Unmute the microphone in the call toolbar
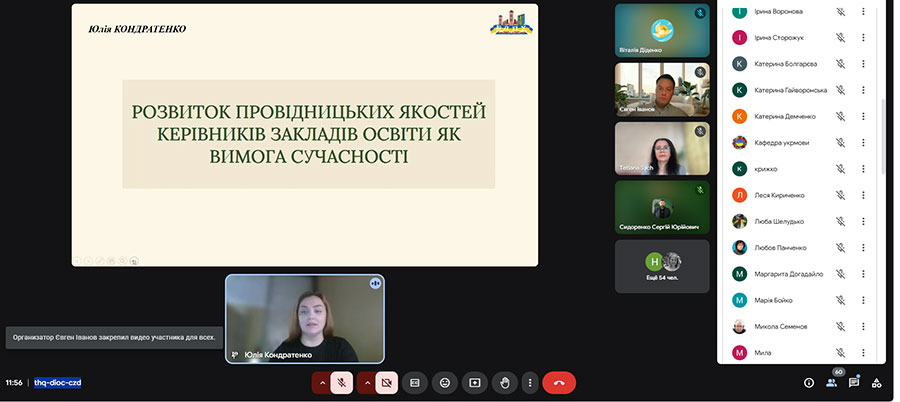The height and width of the screenshot is (402, 900). (x=342, y=382)
